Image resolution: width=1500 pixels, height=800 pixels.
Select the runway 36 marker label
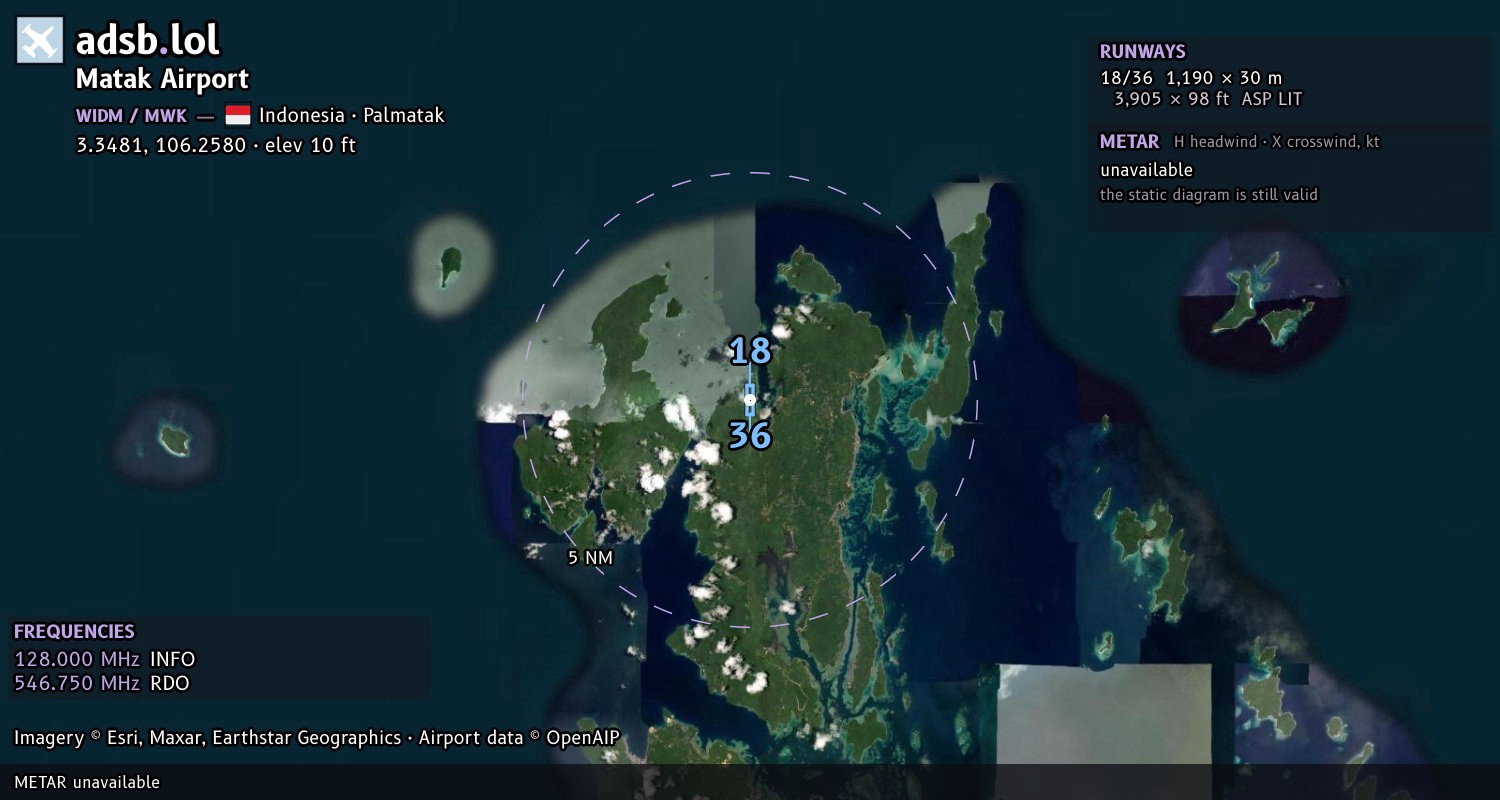pos(750,435)
